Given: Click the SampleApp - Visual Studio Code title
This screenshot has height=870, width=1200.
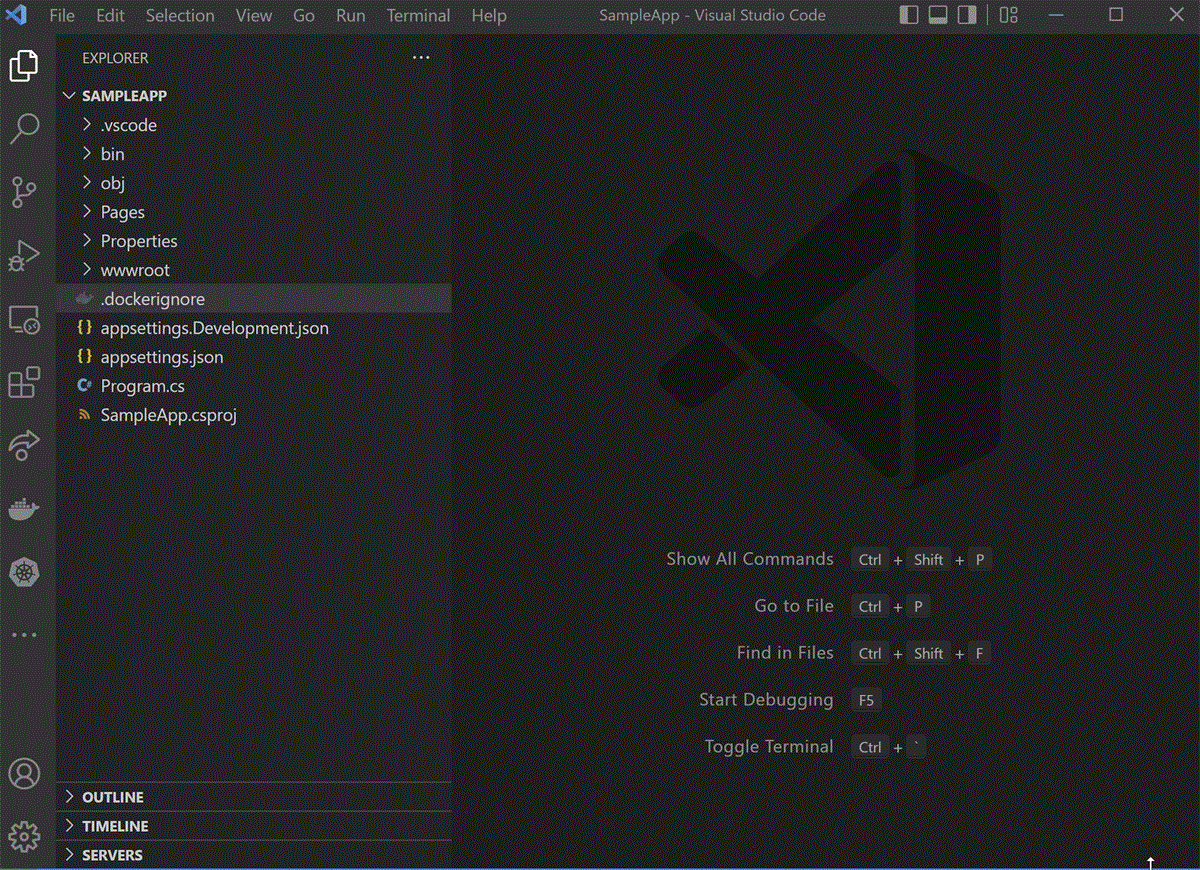Looking at the screenshot, I should 712,16.
